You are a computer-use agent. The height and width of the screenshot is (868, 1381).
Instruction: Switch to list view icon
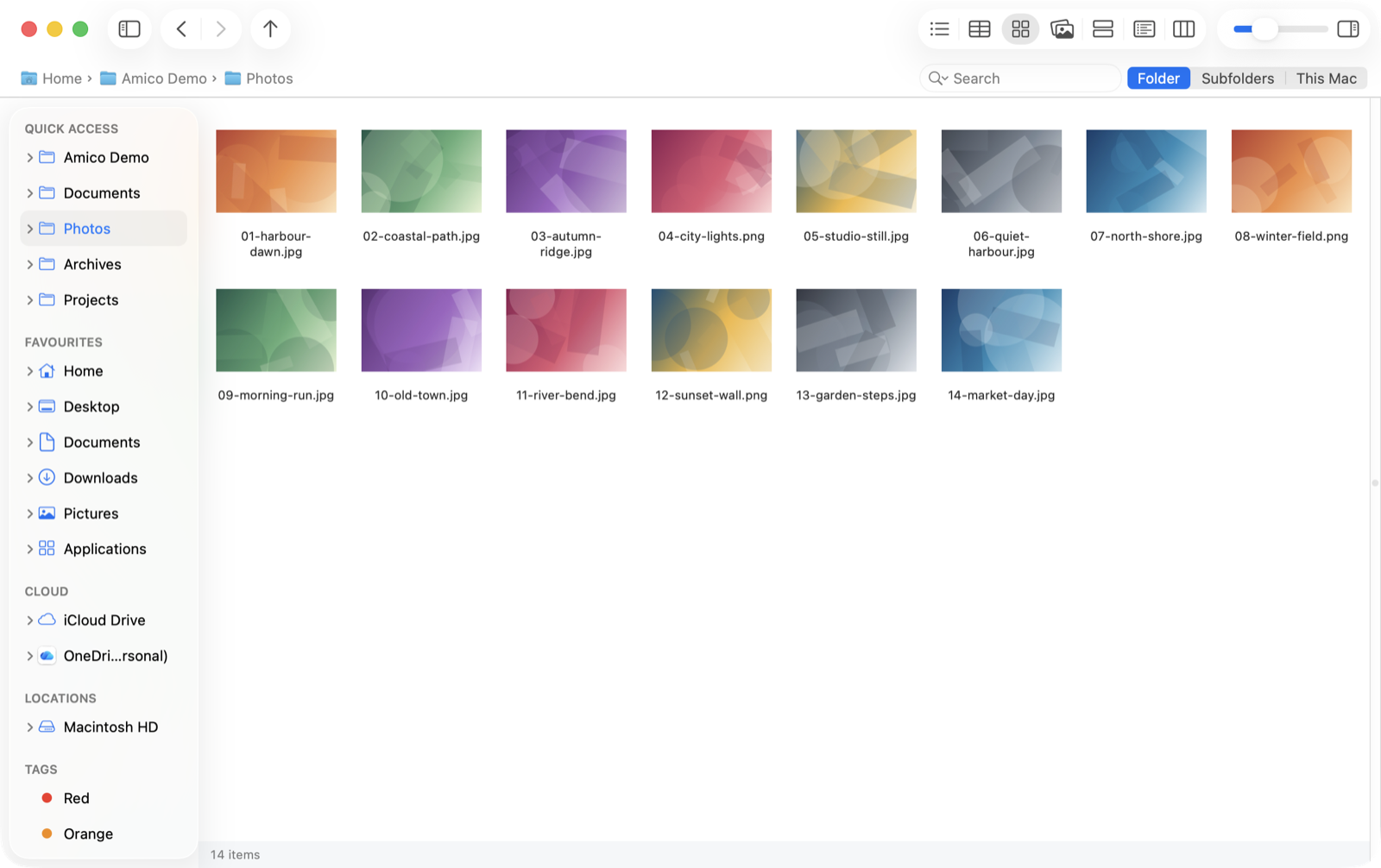click(939, 29)
